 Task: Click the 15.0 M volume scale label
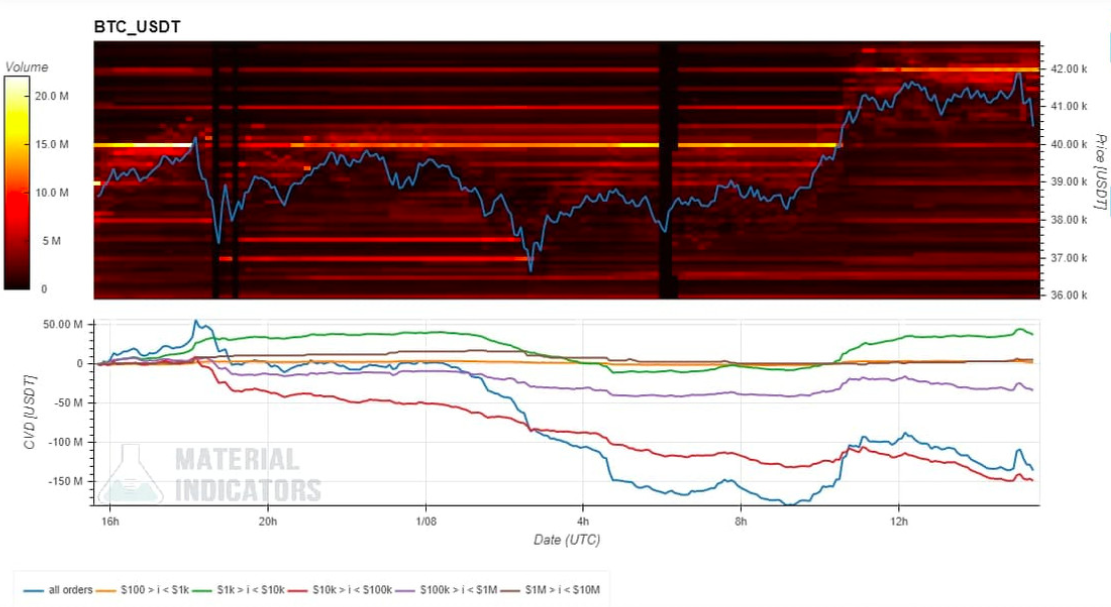[52, 144]
